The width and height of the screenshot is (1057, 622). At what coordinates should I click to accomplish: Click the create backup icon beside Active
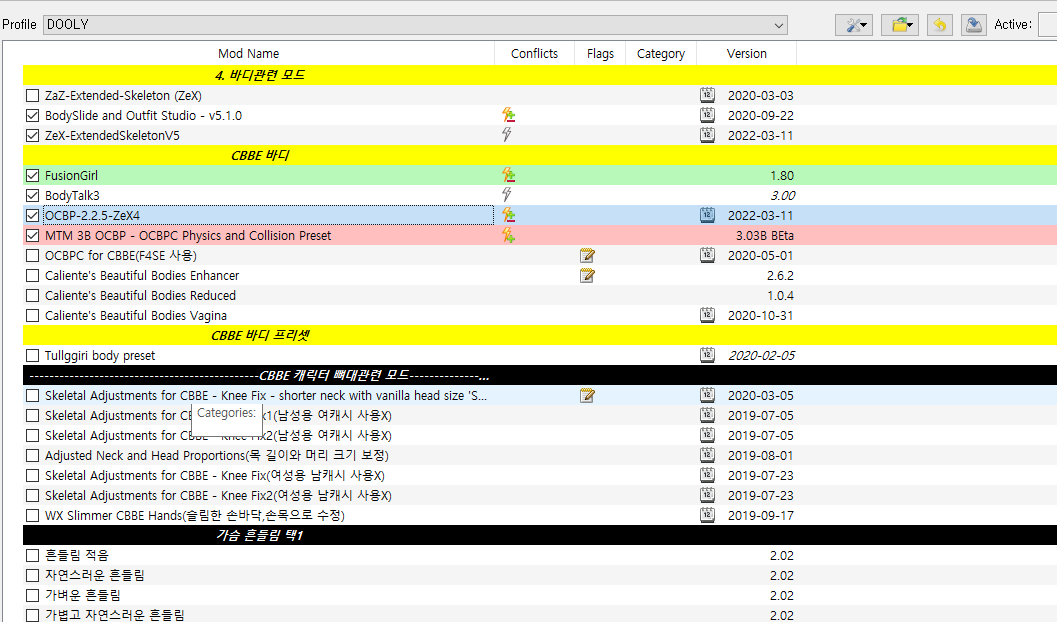[x=973, y=25]
